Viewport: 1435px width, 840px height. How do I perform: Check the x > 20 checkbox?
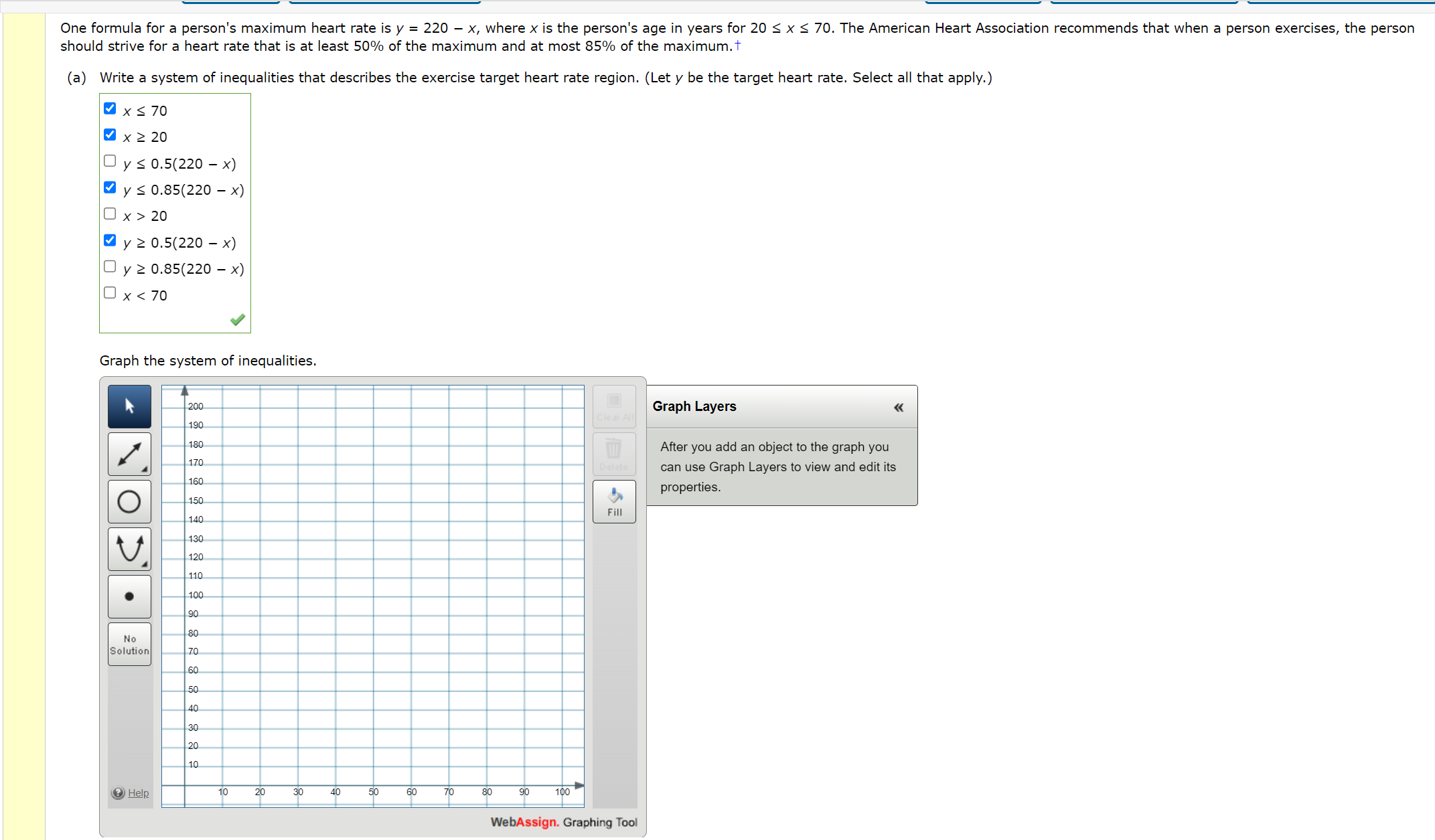pos(110,214)
